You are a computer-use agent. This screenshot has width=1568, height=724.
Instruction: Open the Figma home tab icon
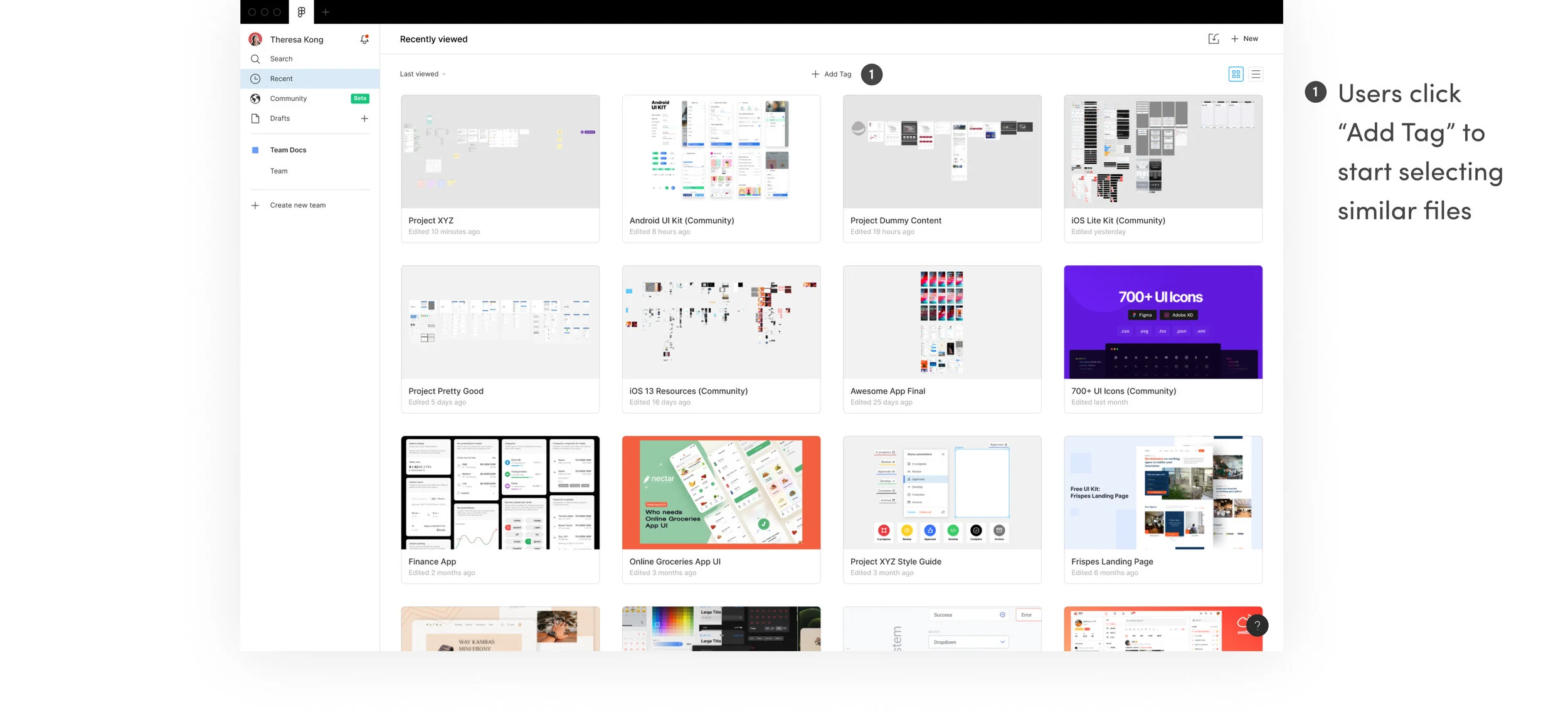coord(302,12)
